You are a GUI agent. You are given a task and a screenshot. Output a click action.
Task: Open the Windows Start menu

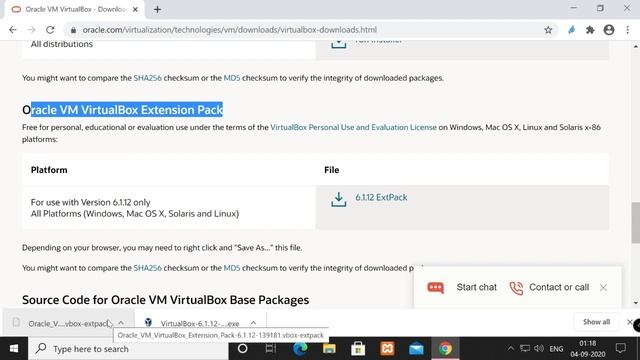(x=14, y=349)
